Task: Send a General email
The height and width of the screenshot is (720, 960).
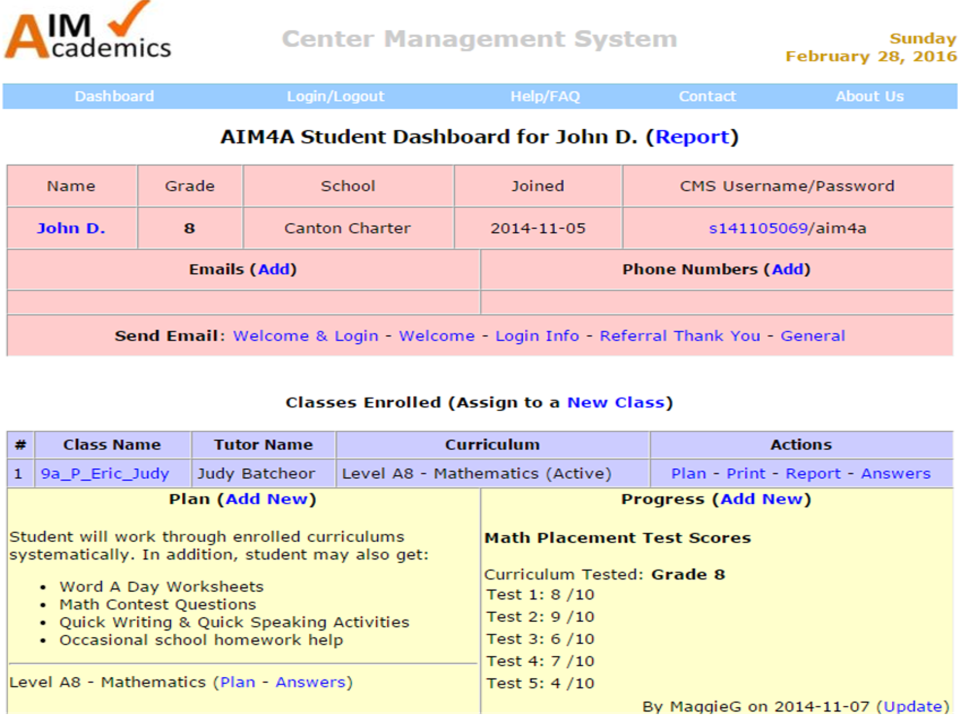Action: click(x=812, y=336)
